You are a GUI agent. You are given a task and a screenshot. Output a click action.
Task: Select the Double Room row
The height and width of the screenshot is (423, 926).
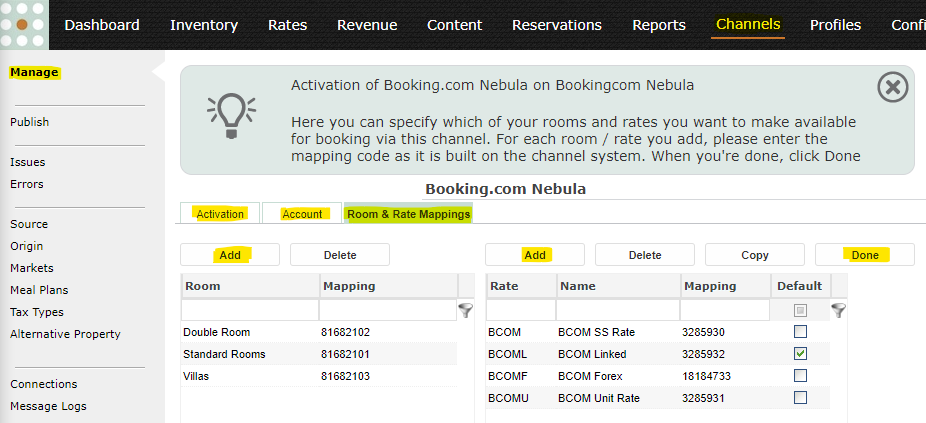(319, 332)
